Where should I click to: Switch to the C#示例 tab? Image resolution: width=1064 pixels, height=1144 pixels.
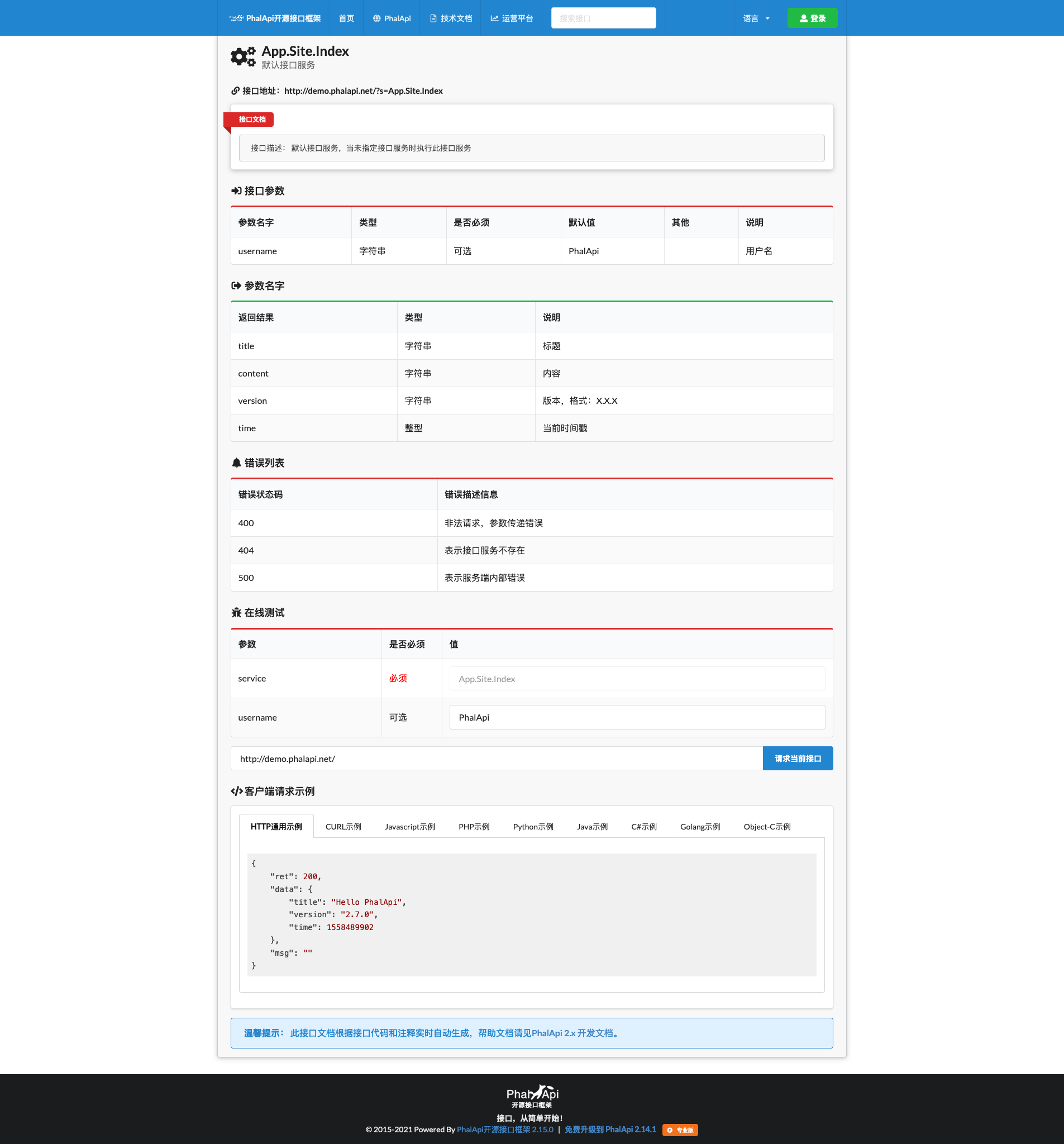(644, 826)
